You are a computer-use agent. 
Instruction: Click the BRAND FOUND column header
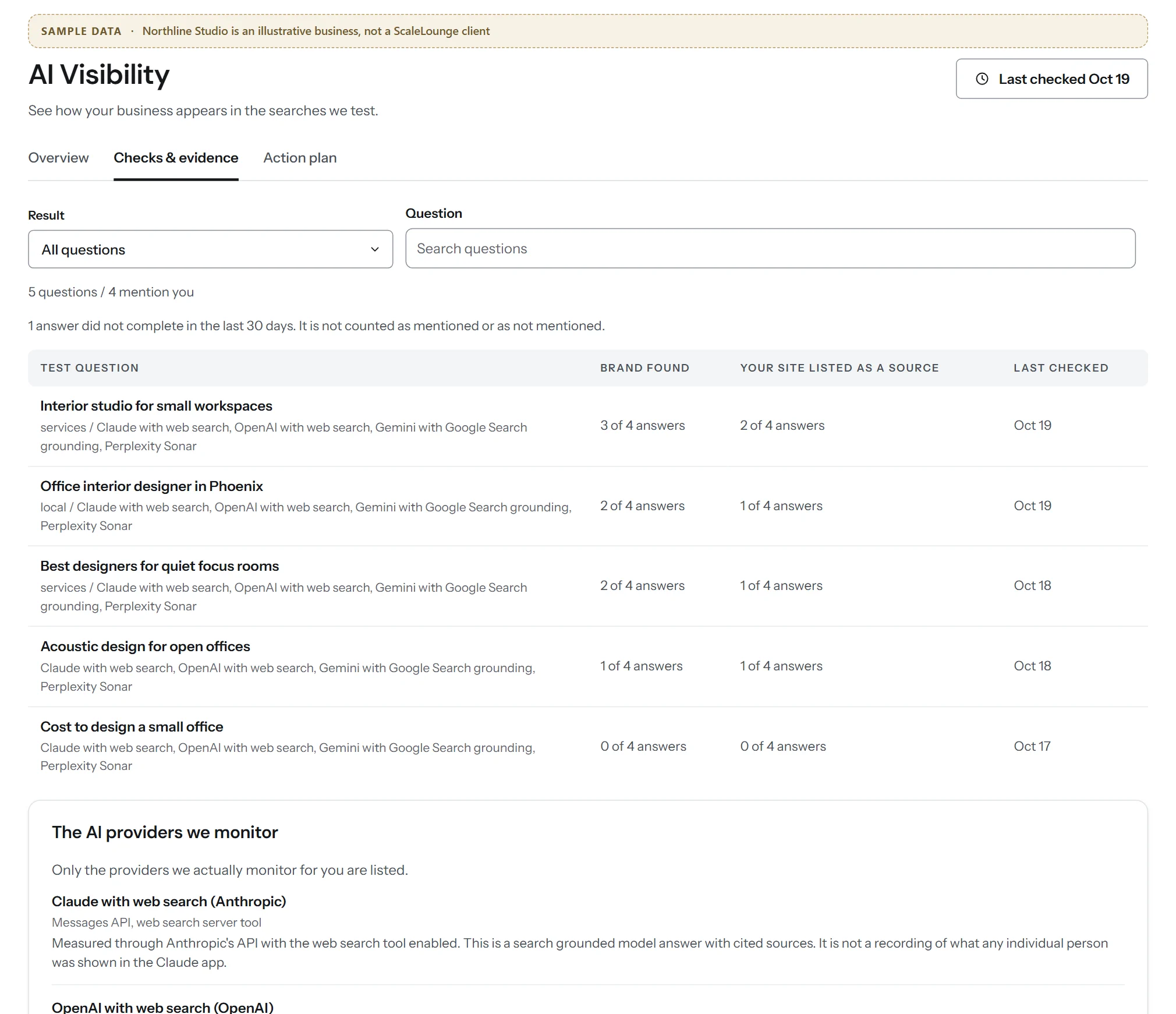(644, 368)
